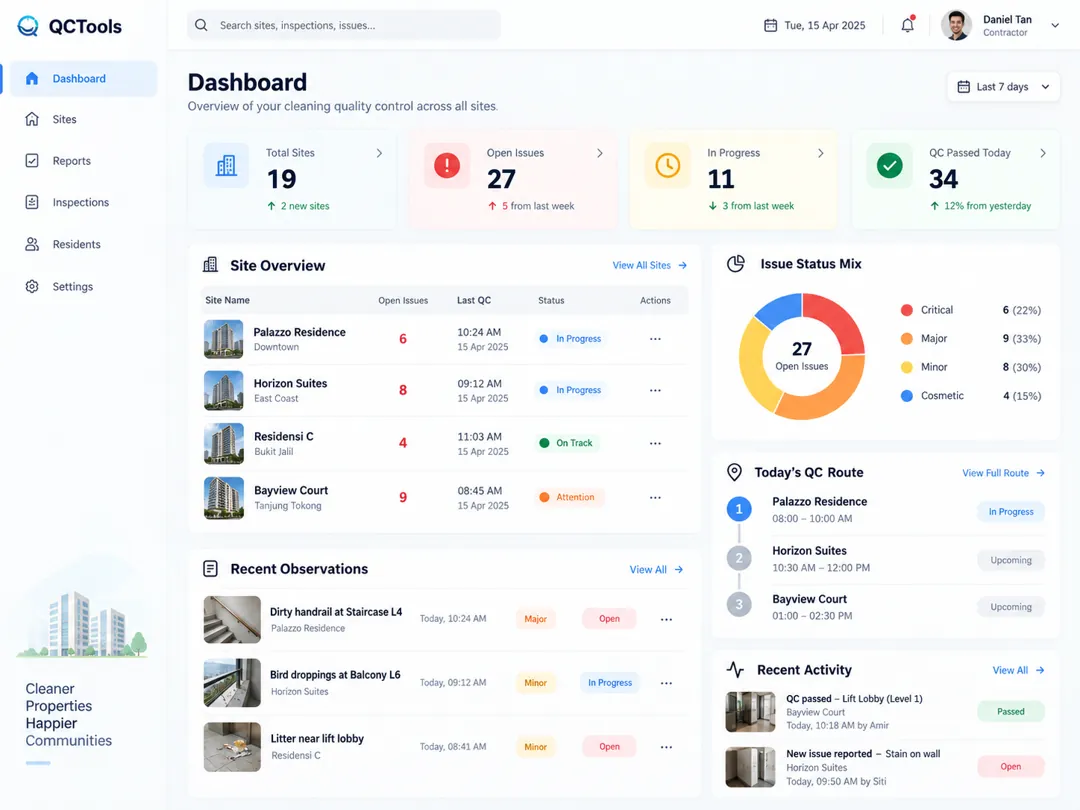
Task: Open actions menu for Residensi C row
Action: (x=655, y=444)
